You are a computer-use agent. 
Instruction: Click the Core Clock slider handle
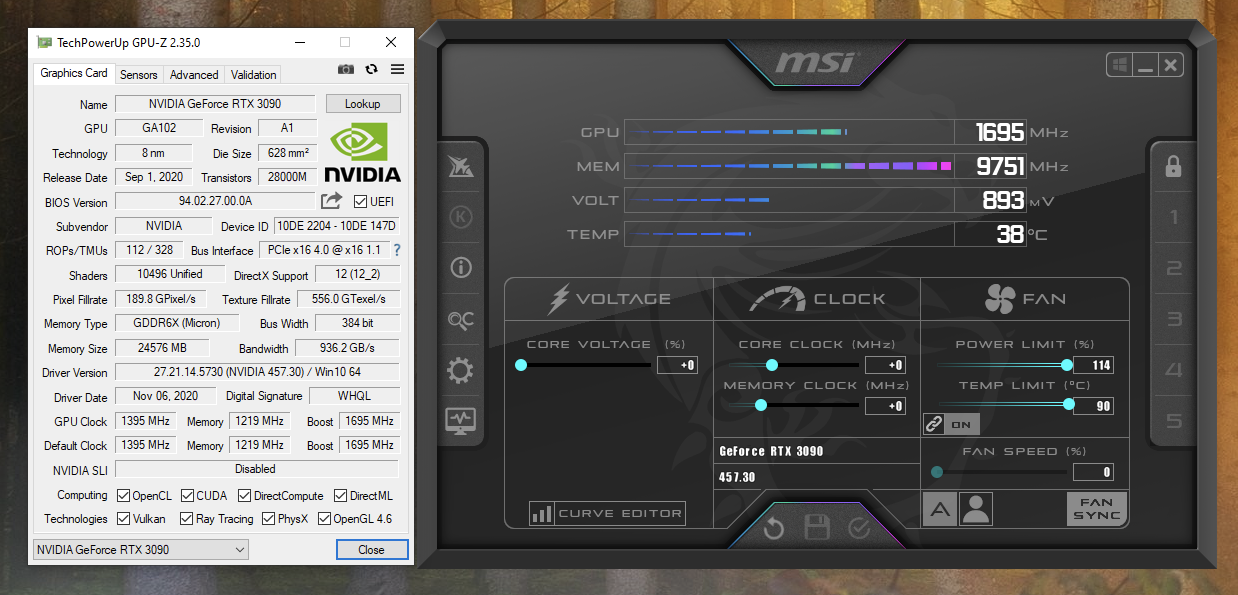(x=771, y=365)
